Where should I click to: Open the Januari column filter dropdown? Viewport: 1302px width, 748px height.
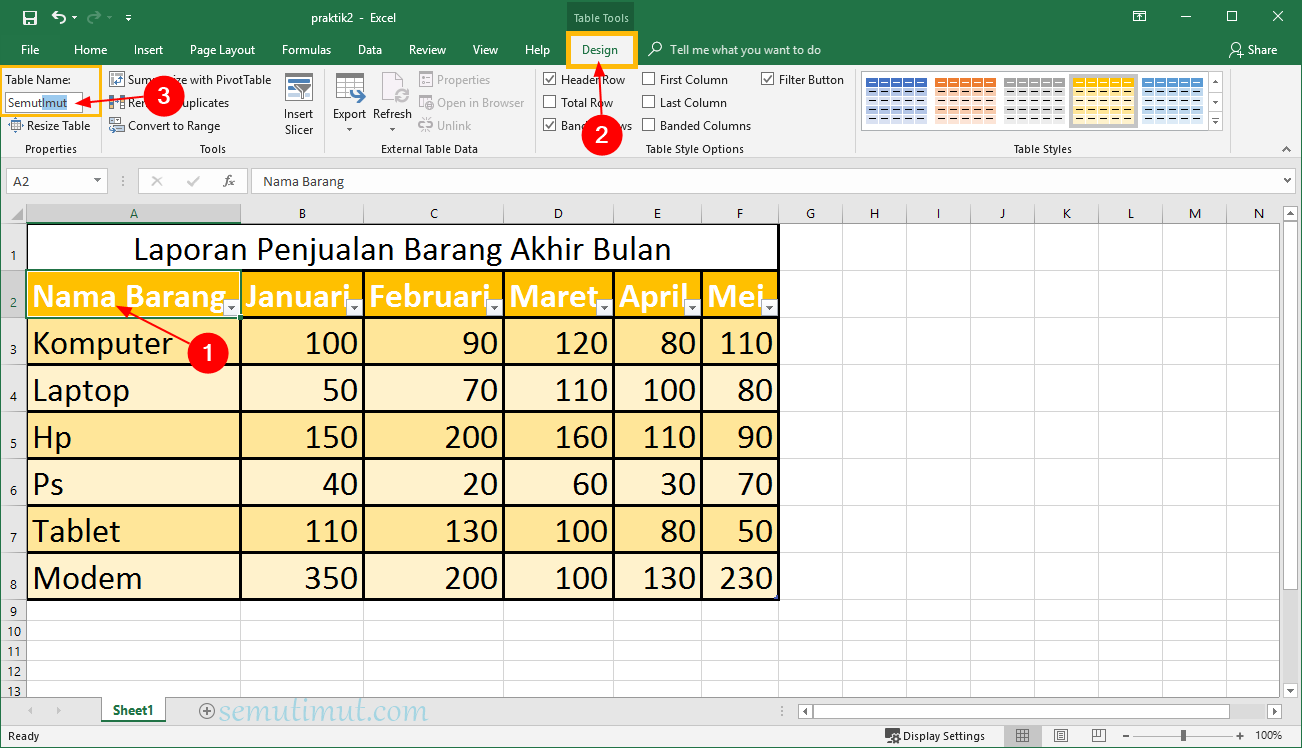tap(354, 308)
